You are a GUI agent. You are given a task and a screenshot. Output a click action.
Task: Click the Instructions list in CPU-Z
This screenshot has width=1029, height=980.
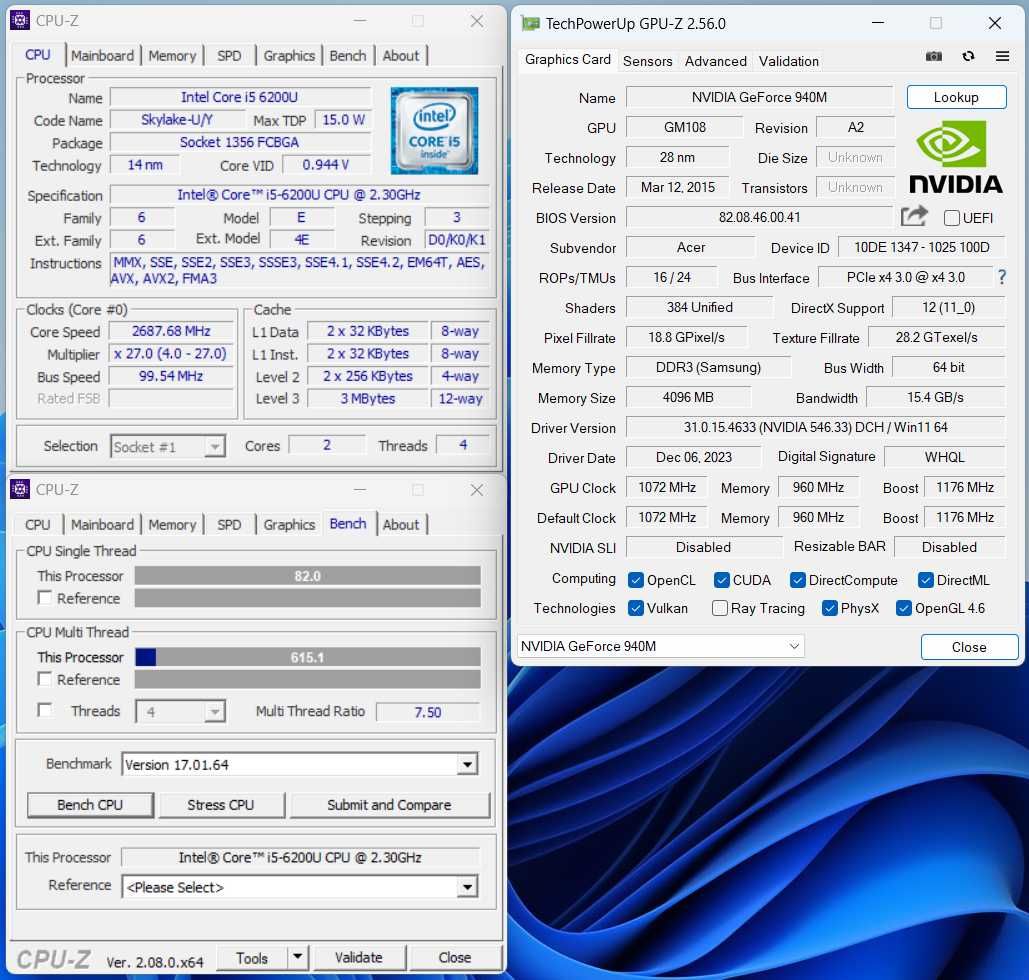coord(299,270)
